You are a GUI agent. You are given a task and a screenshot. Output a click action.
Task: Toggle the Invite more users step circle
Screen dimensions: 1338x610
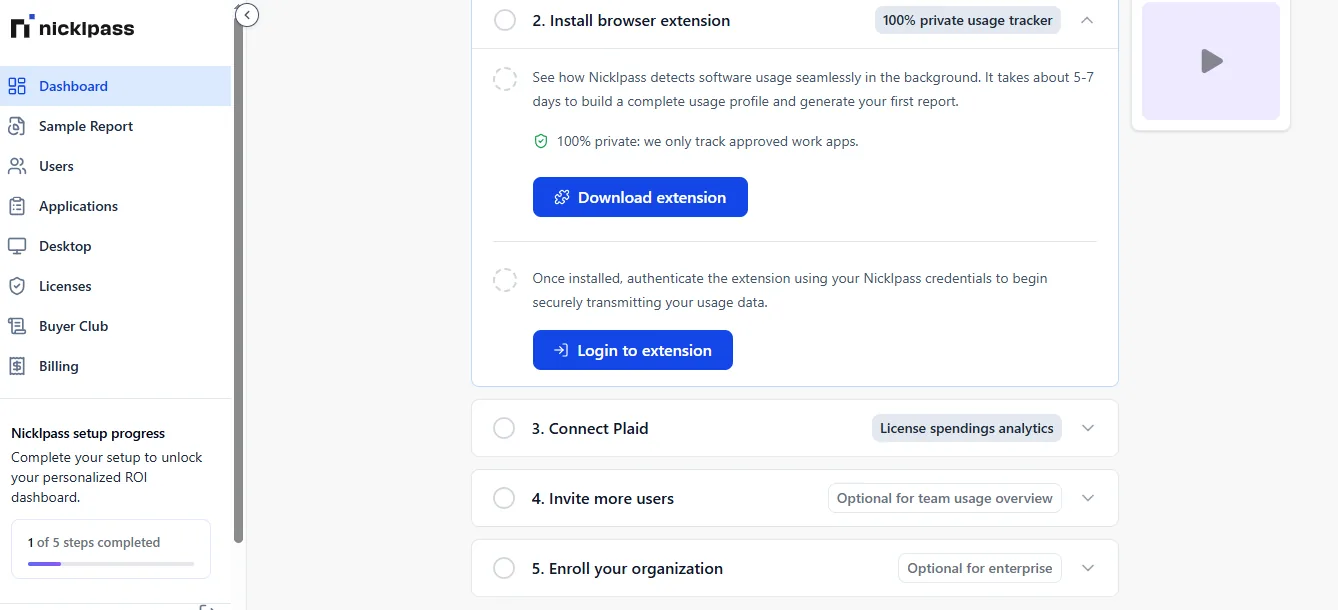(x=504, y=498)
